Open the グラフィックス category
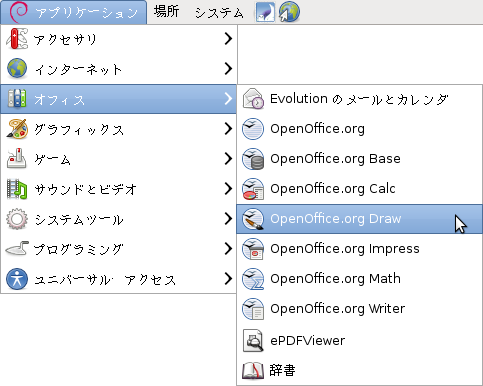 click(119, 129)
